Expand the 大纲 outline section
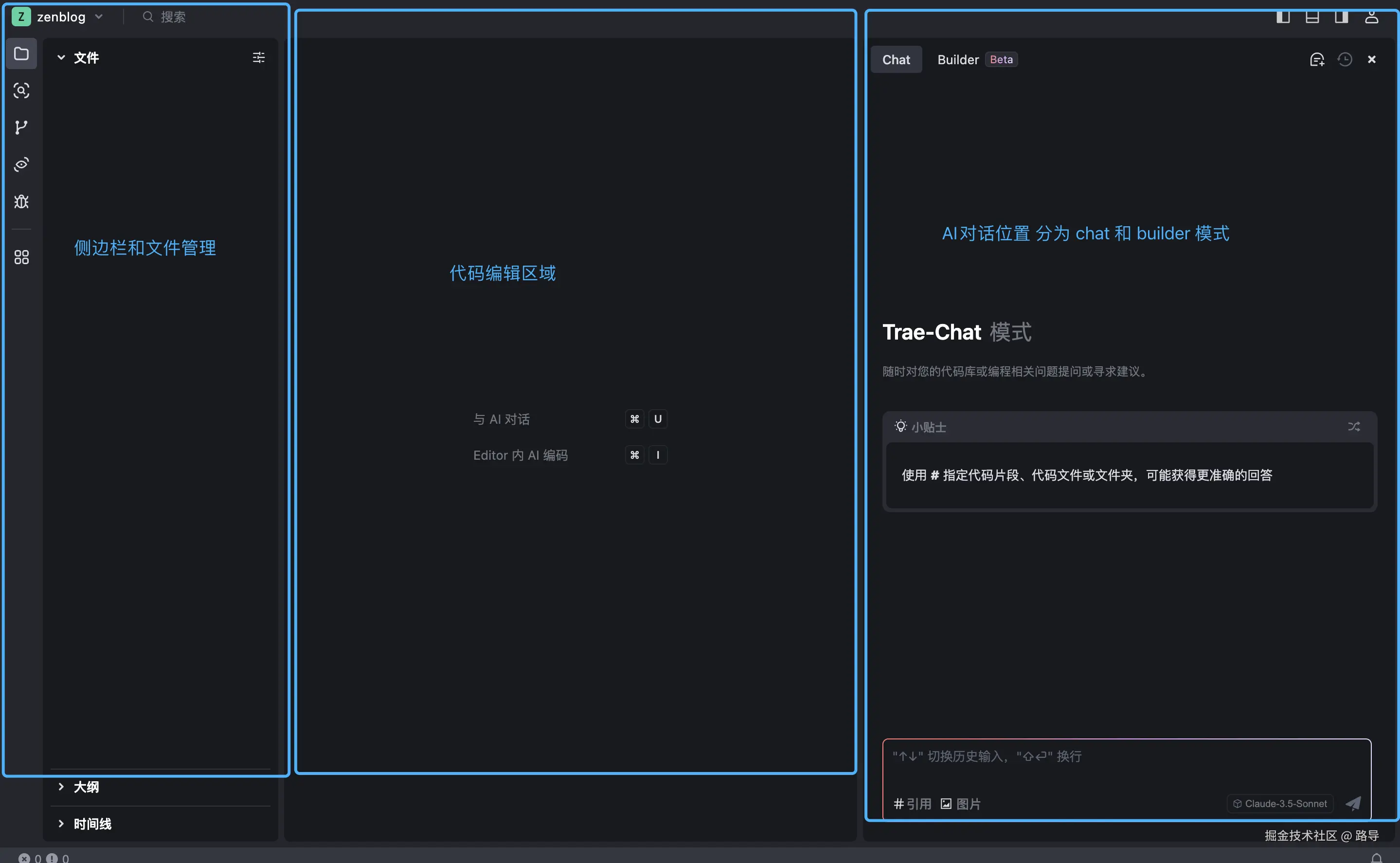 tap(86, 787)
